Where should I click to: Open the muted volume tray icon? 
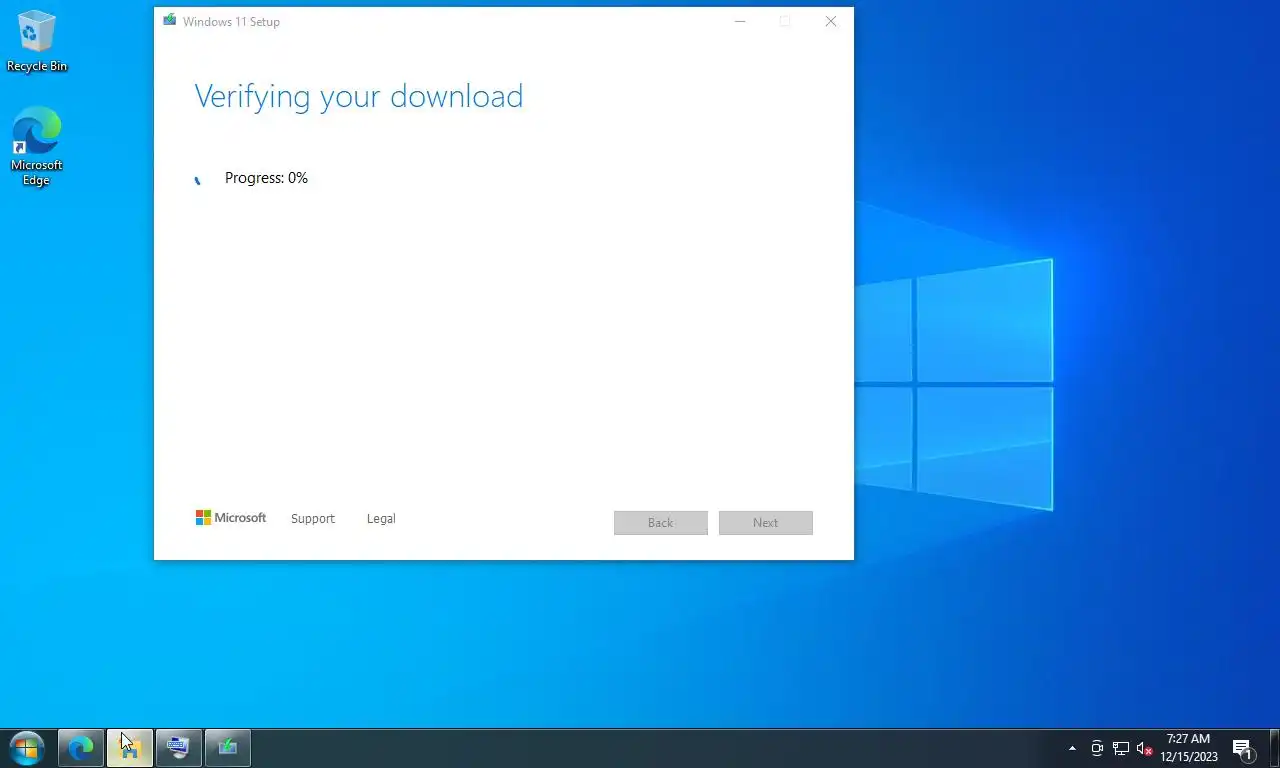(x=1145, y=748)
